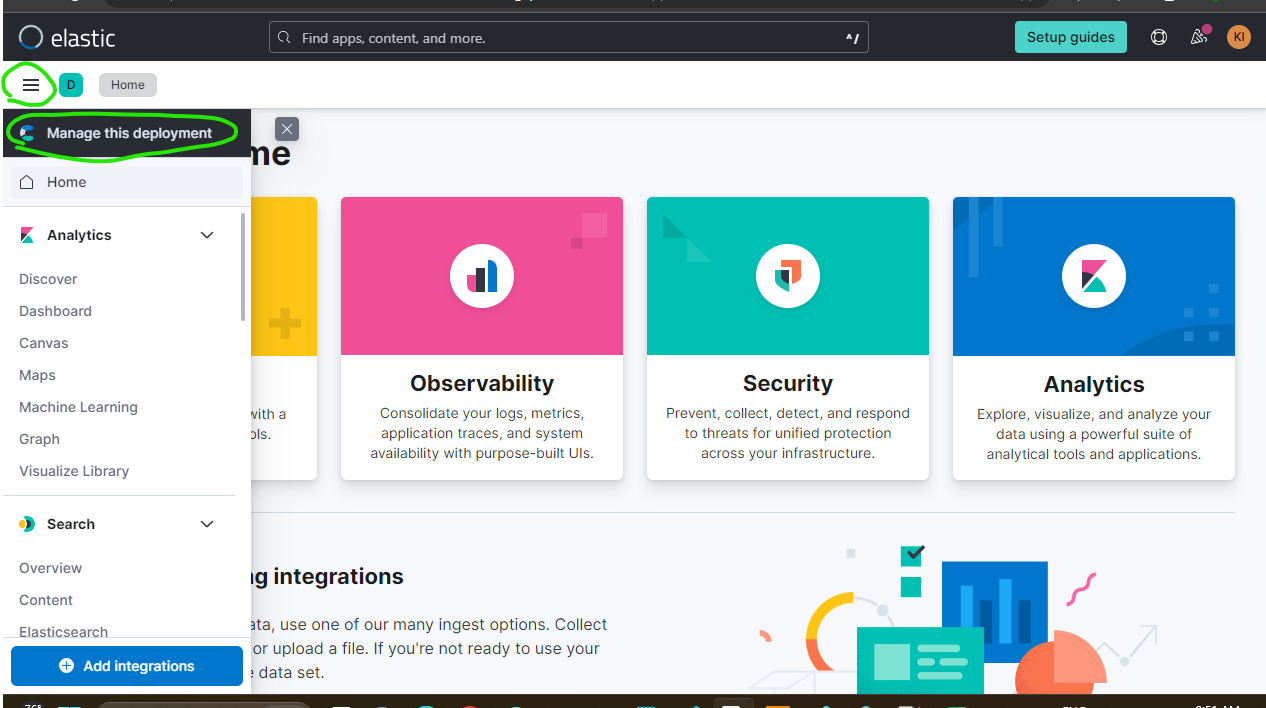Click the Observability card icon
1266x708 pixels.
(x=481, y=276)
